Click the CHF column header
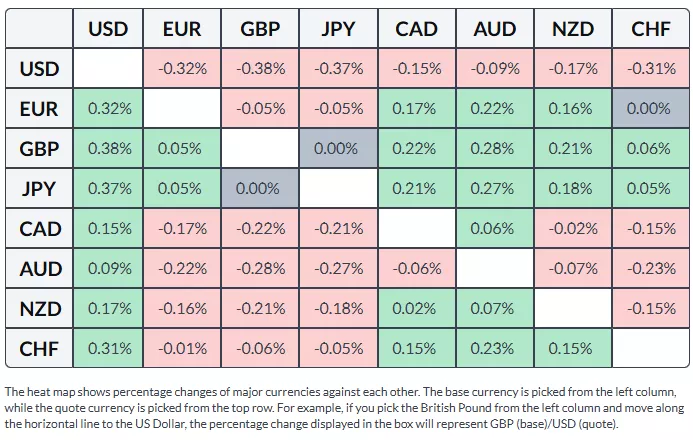The image size is (693, 440). (651, 29)
